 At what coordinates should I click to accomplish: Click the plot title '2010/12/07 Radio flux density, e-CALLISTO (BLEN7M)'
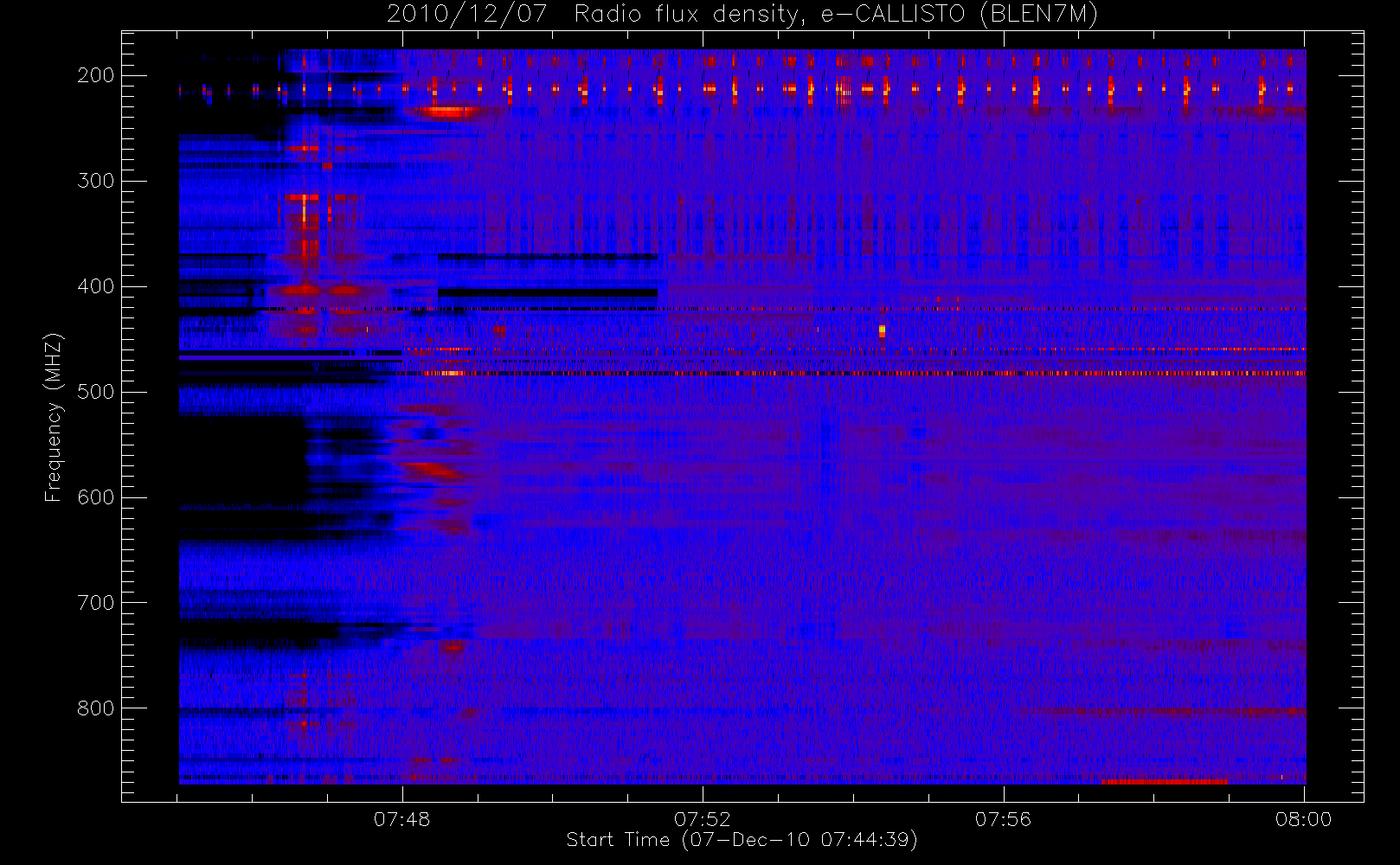click(742, 14)
